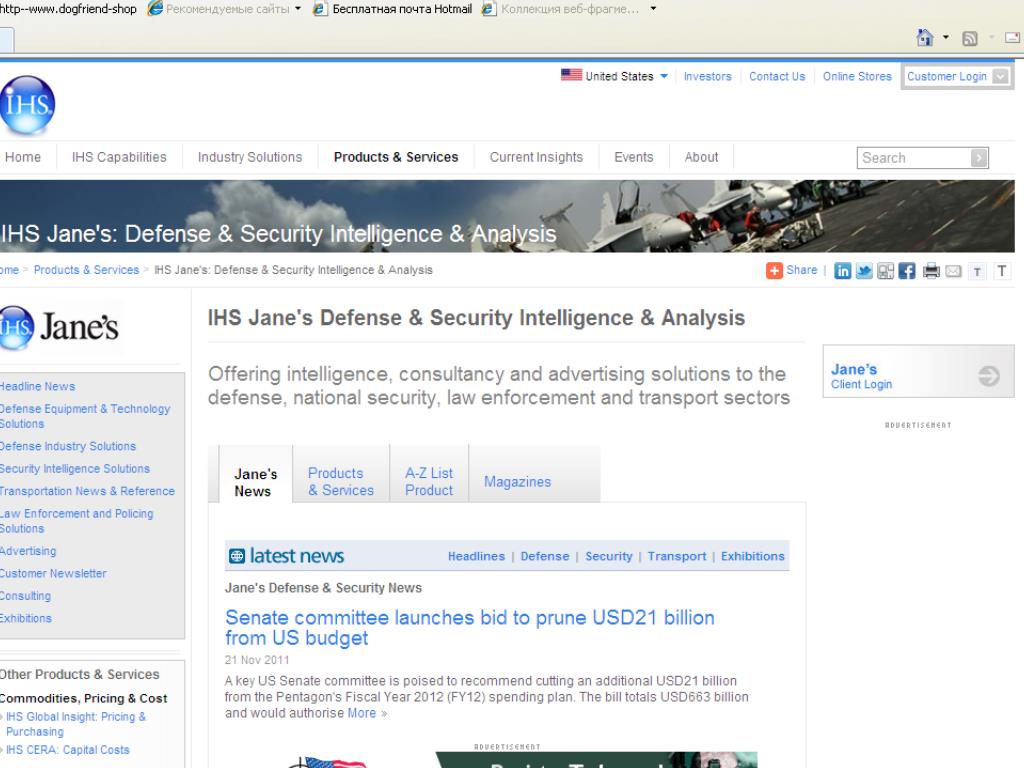The height and width of the screenshot is (768, 1024).
Task: Increase text size with large T icon
Action: [x=1002, y=271]
